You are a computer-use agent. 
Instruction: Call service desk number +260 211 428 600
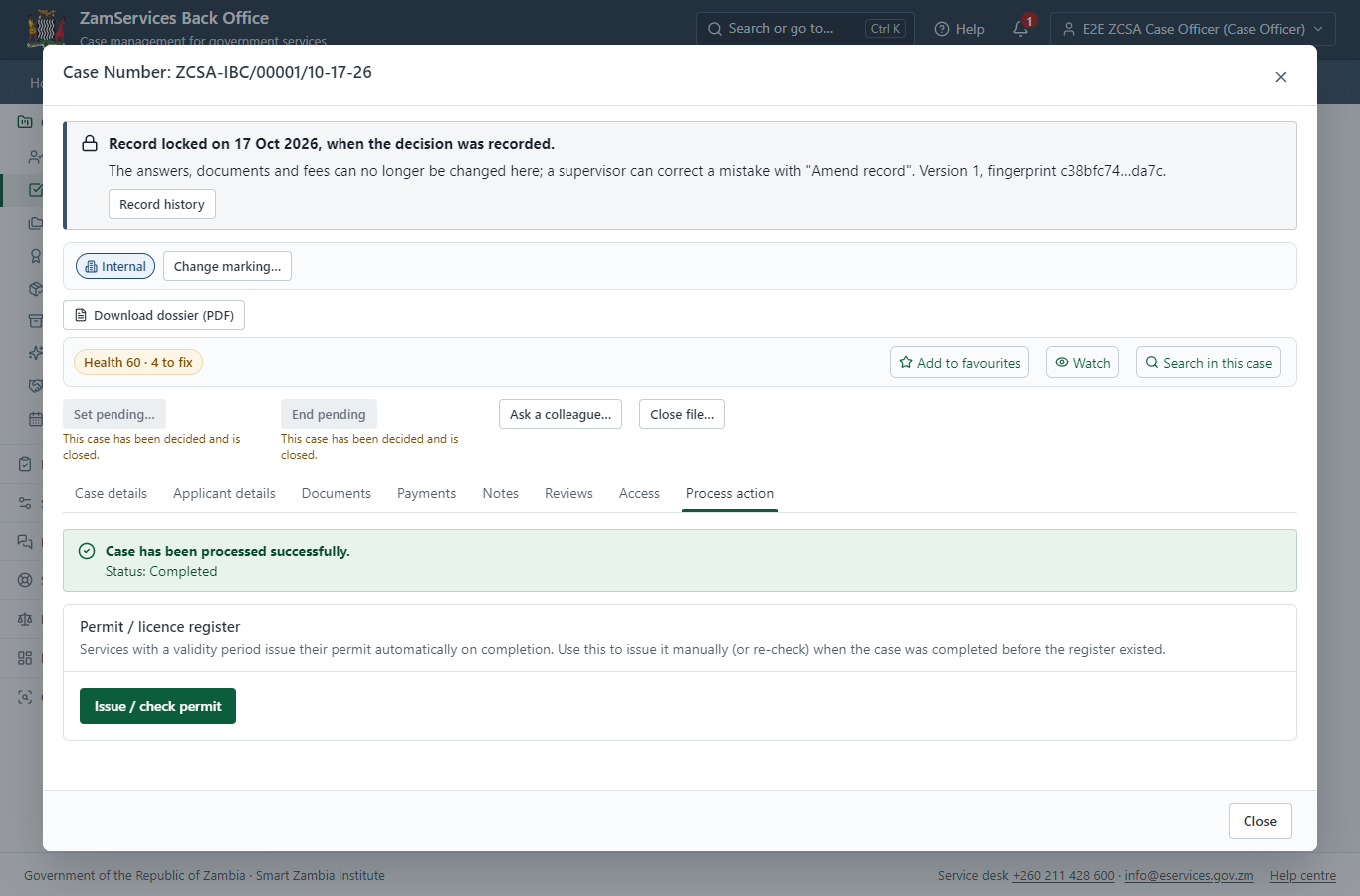tap(1063, 876)
